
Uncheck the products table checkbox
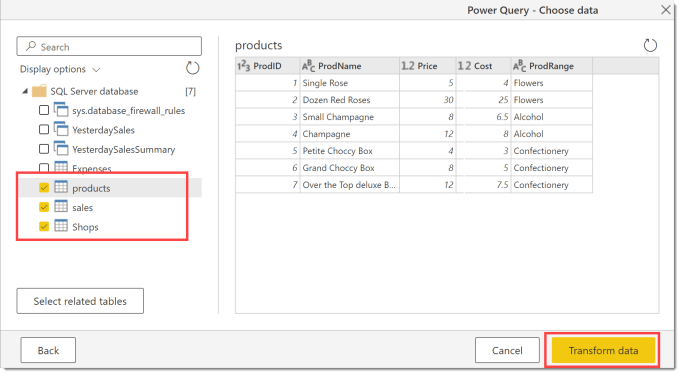(x=44, y=187)
